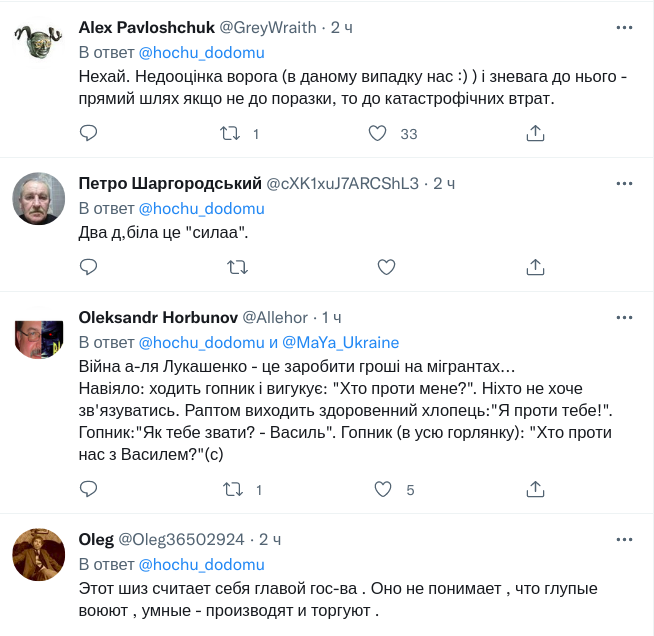The image size is (654, 636).
Task: Share Oleksandr Horbunov's tweet
Action: [534, 489]
